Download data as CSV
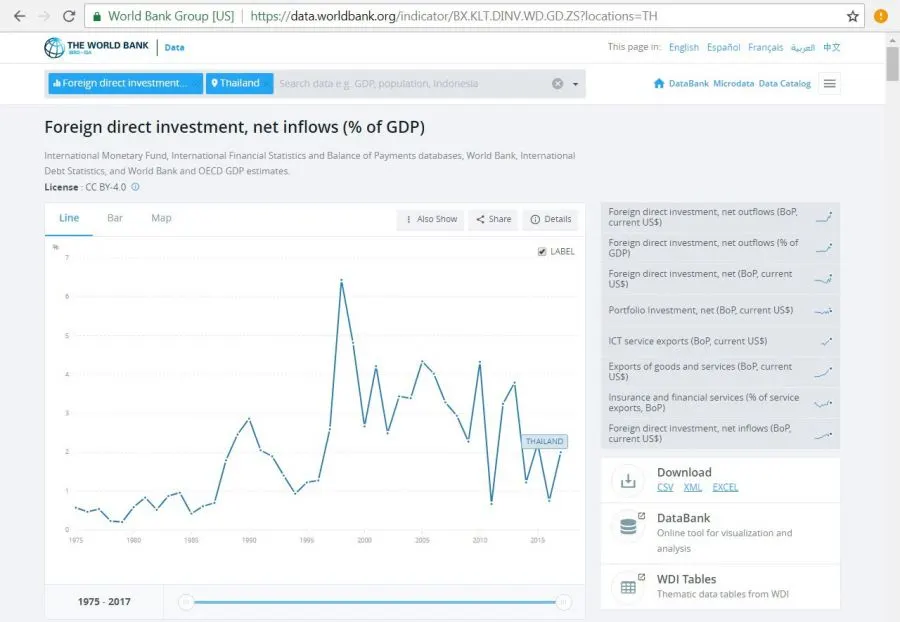This screenshot has height=622, width=900. pyautogui.click(x=665, y=487)
